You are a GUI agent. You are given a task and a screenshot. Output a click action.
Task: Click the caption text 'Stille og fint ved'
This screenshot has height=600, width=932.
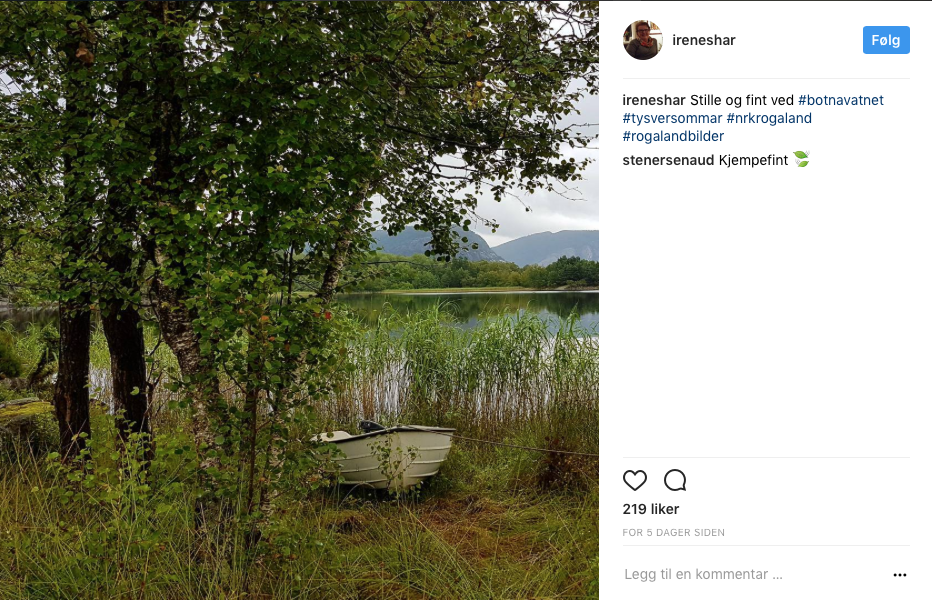click(x=742, y=100)
